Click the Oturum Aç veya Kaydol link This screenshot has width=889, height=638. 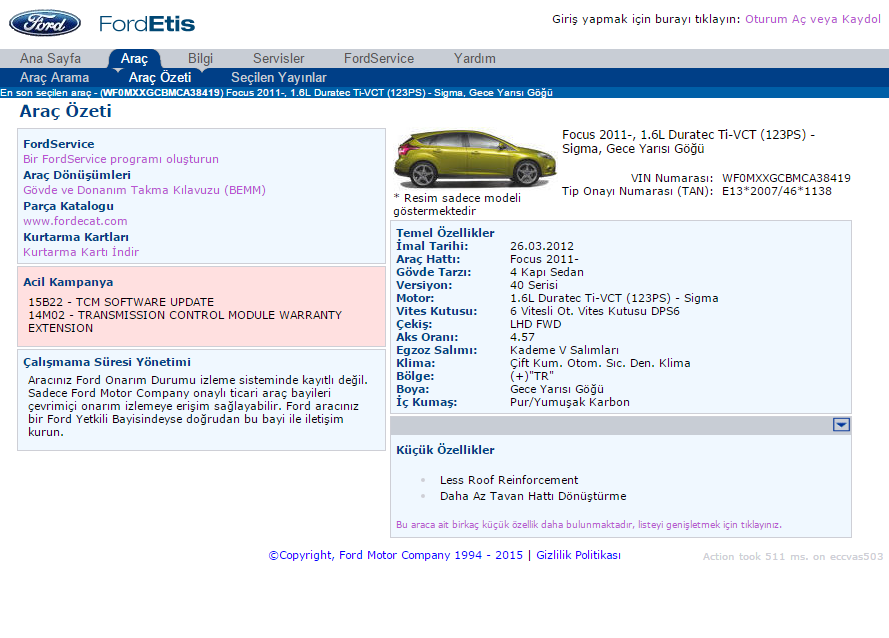click(x=812, y=19)
